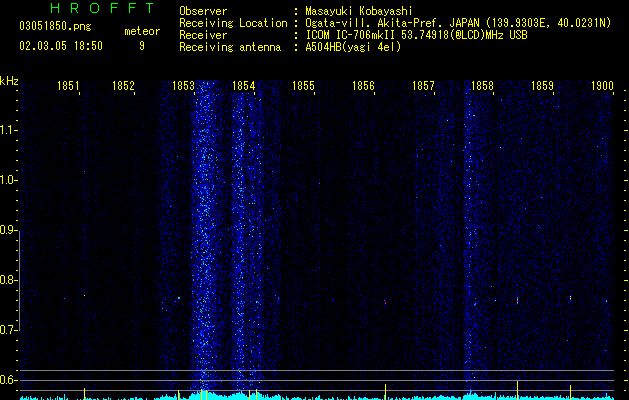Click the 1854 time axis label

243,85
